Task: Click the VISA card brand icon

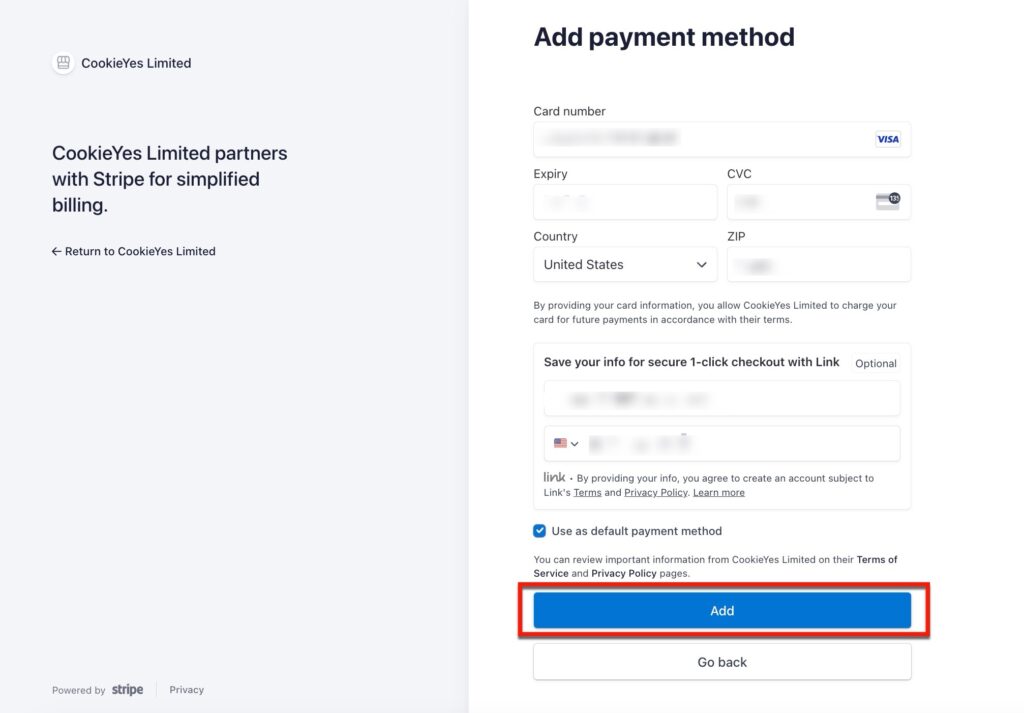Action: pos(887,139)
